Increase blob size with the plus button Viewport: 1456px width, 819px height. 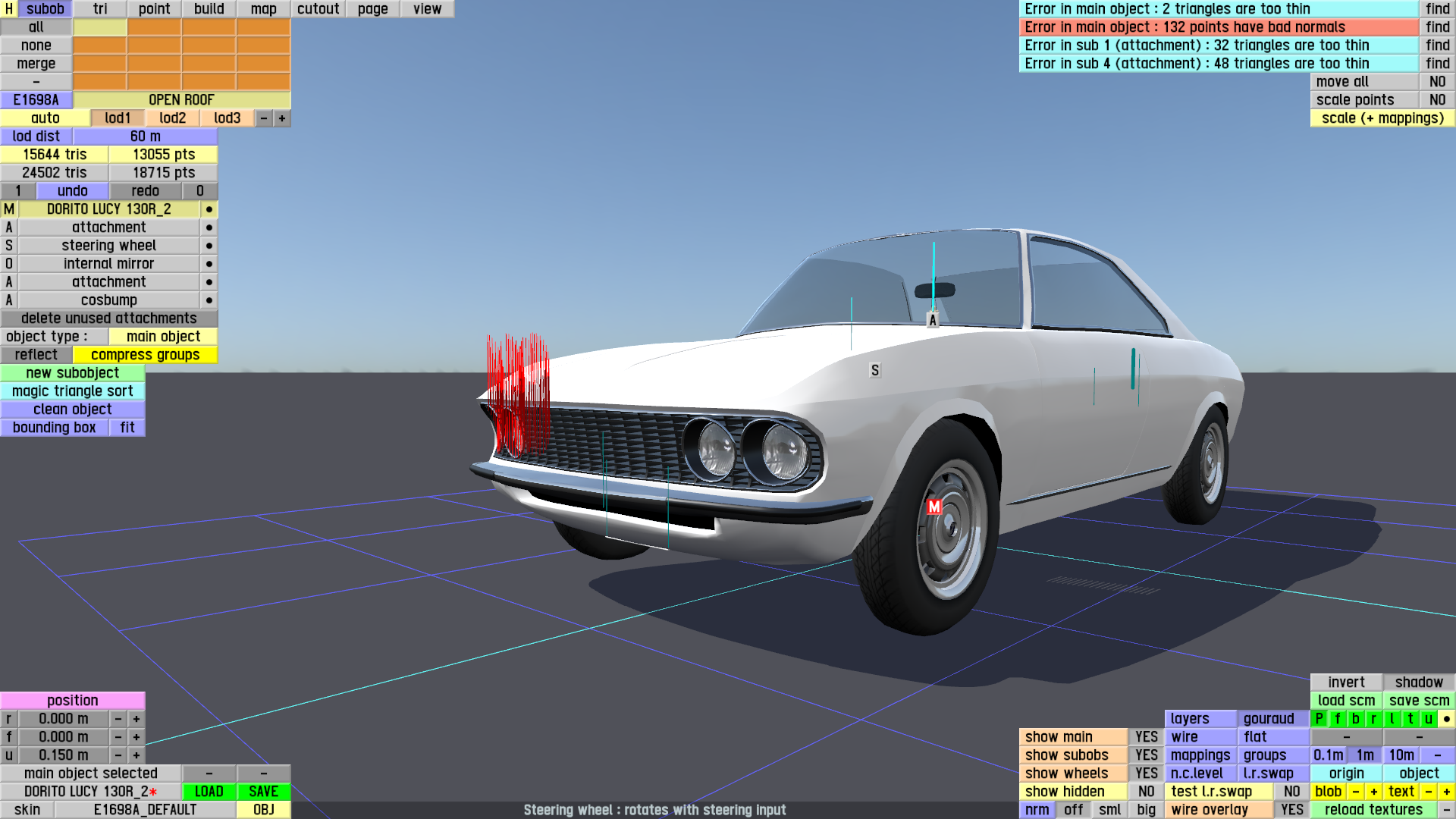click(x=1373, y=792)
